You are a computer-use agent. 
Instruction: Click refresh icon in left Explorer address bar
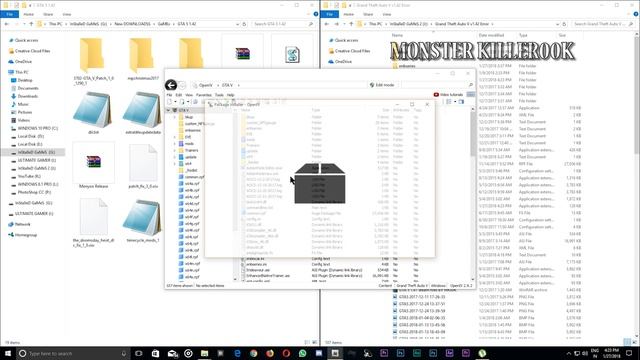[244, 24]
